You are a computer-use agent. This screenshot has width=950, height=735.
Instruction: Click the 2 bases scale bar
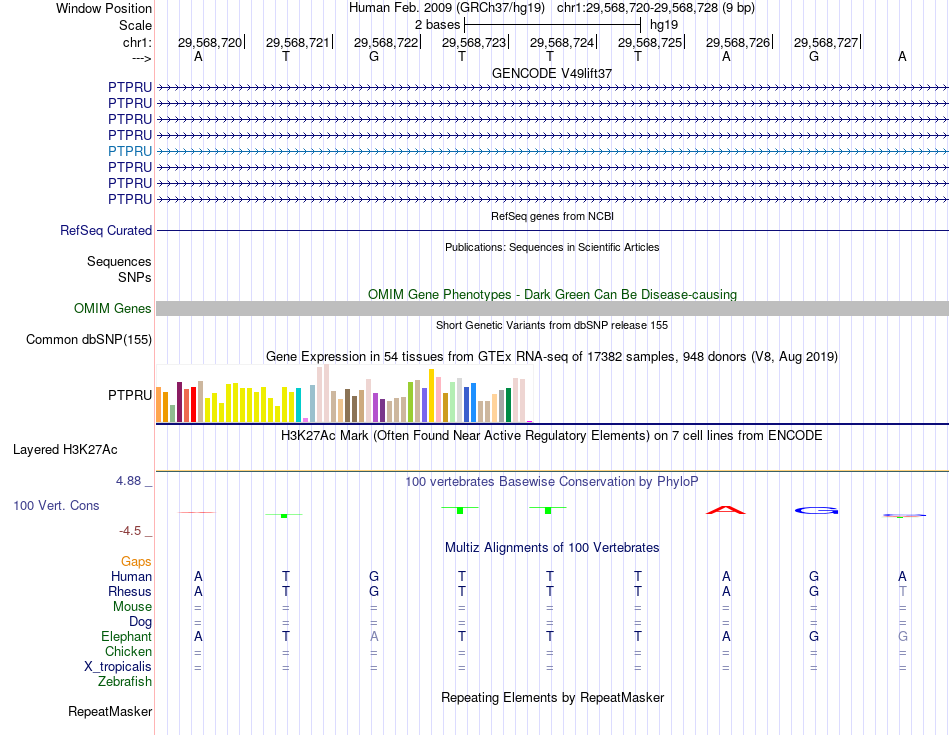[x=552, y=25]
